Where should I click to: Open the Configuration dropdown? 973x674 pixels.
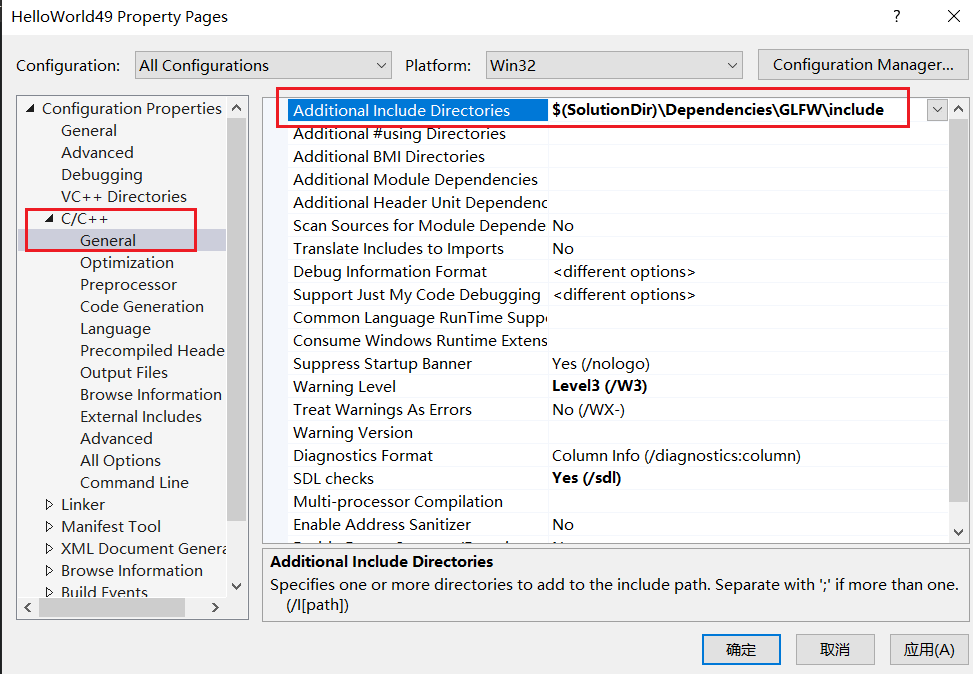pyautogui.click(x=263, y=66)
